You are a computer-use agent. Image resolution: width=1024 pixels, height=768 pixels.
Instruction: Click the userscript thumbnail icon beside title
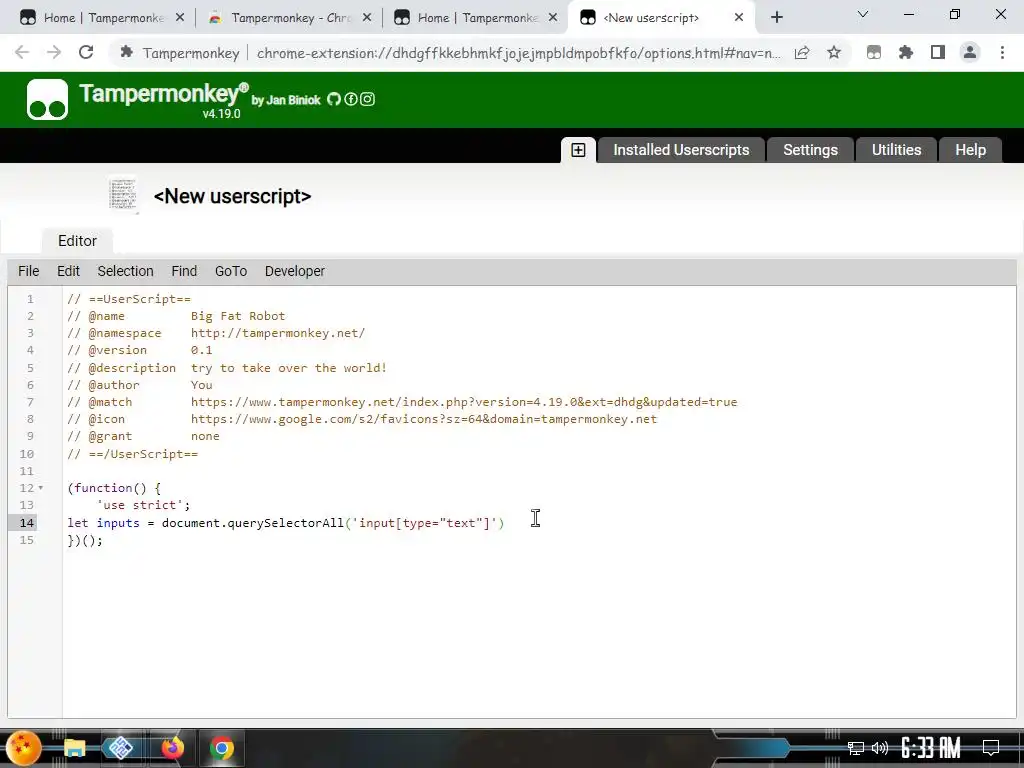[123, 195]
